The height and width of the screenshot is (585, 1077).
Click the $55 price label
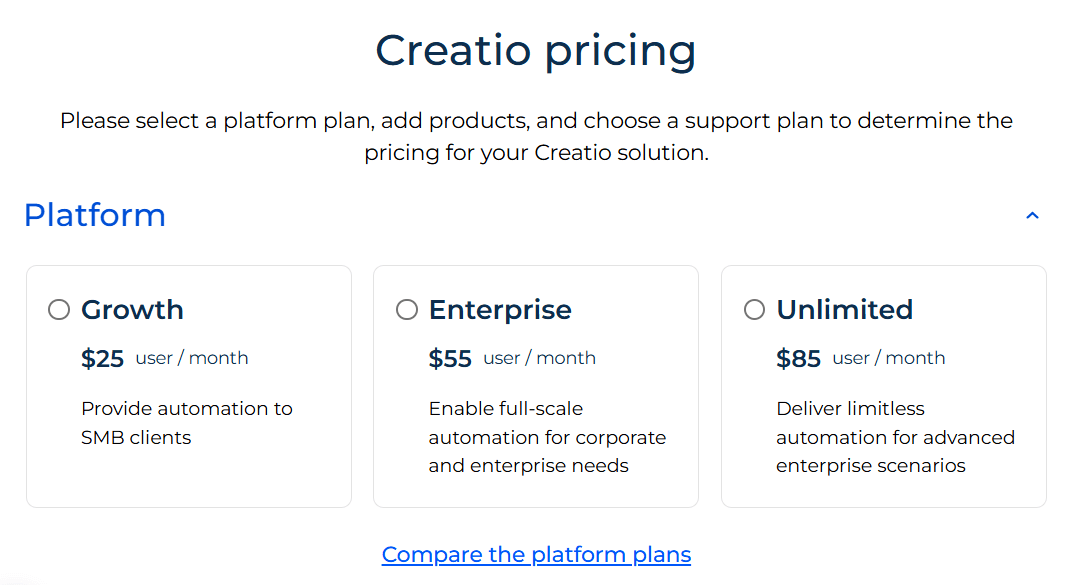coord(450,358)
